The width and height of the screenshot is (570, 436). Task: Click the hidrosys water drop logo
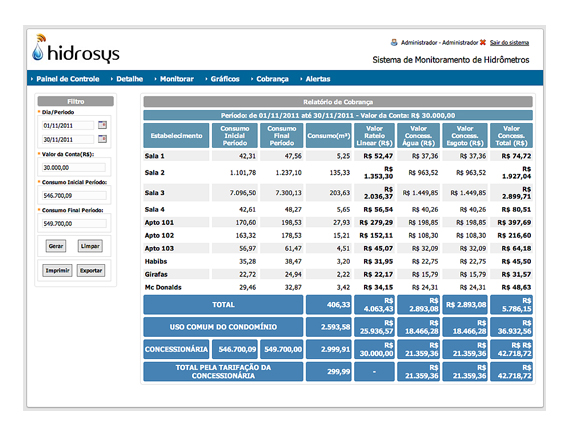tap(38, 48)
